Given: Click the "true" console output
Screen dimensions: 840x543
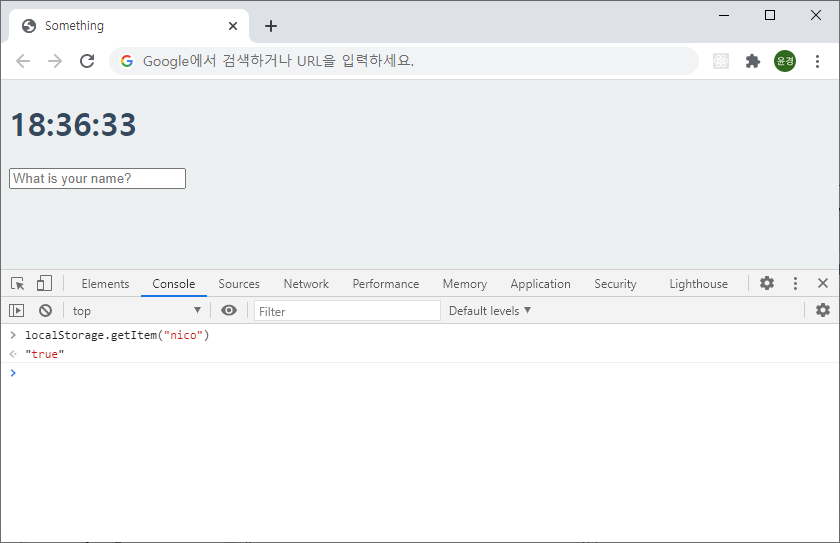Looking at the screenshot, I should click(x=44, y=354).
